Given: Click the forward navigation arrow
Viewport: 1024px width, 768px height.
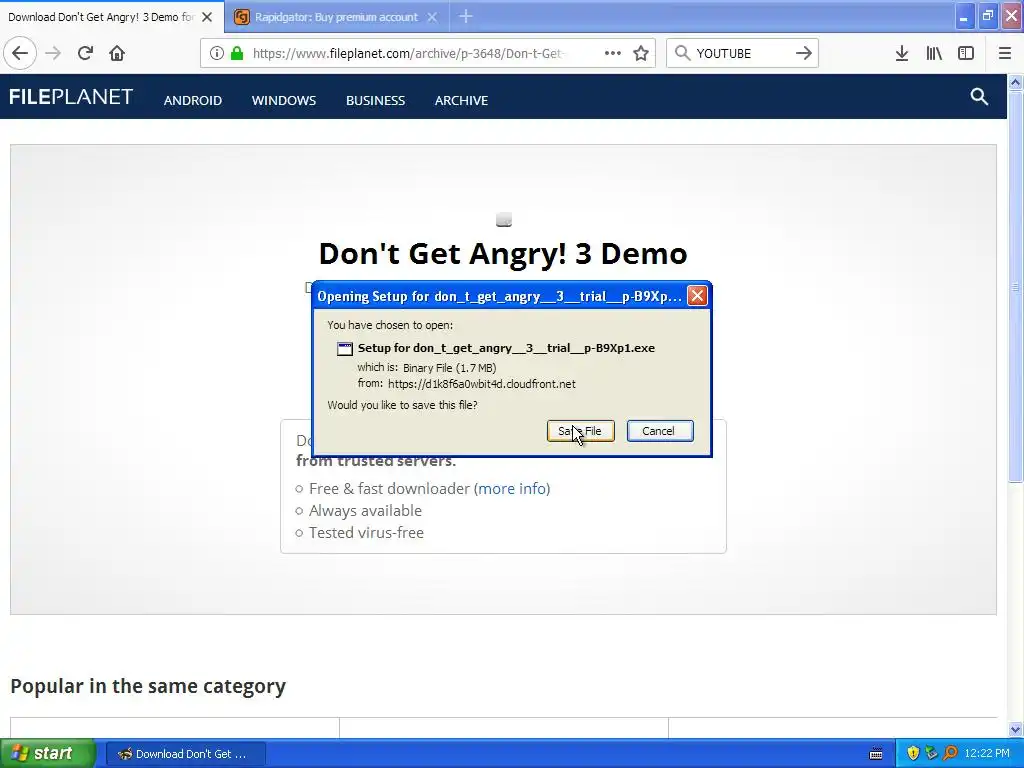Looking at the screenshot, I should pos(53,53).
